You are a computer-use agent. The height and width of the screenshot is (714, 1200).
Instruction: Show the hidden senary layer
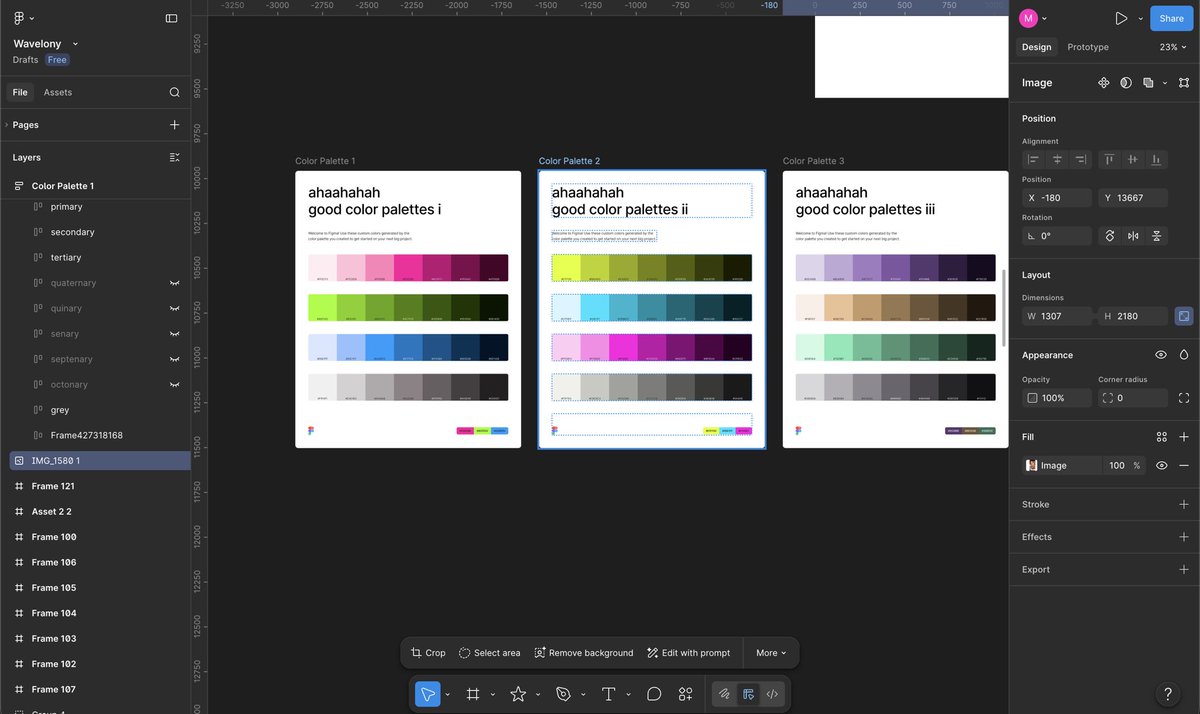(x=174, y=334)
